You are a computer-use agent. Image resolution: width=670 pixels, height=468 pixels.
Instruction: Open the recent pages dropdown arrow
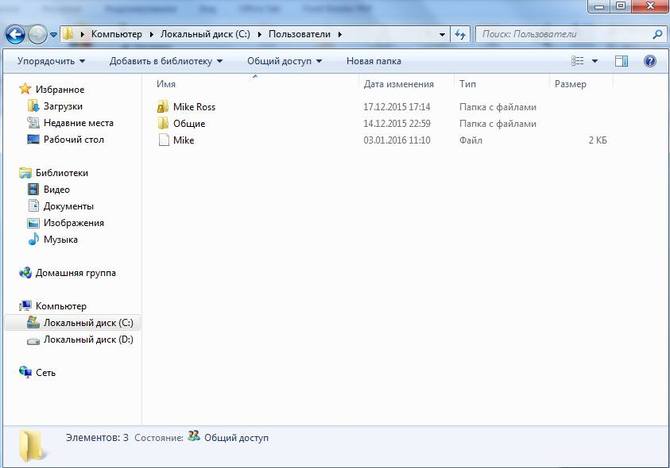tap(53, 35)
